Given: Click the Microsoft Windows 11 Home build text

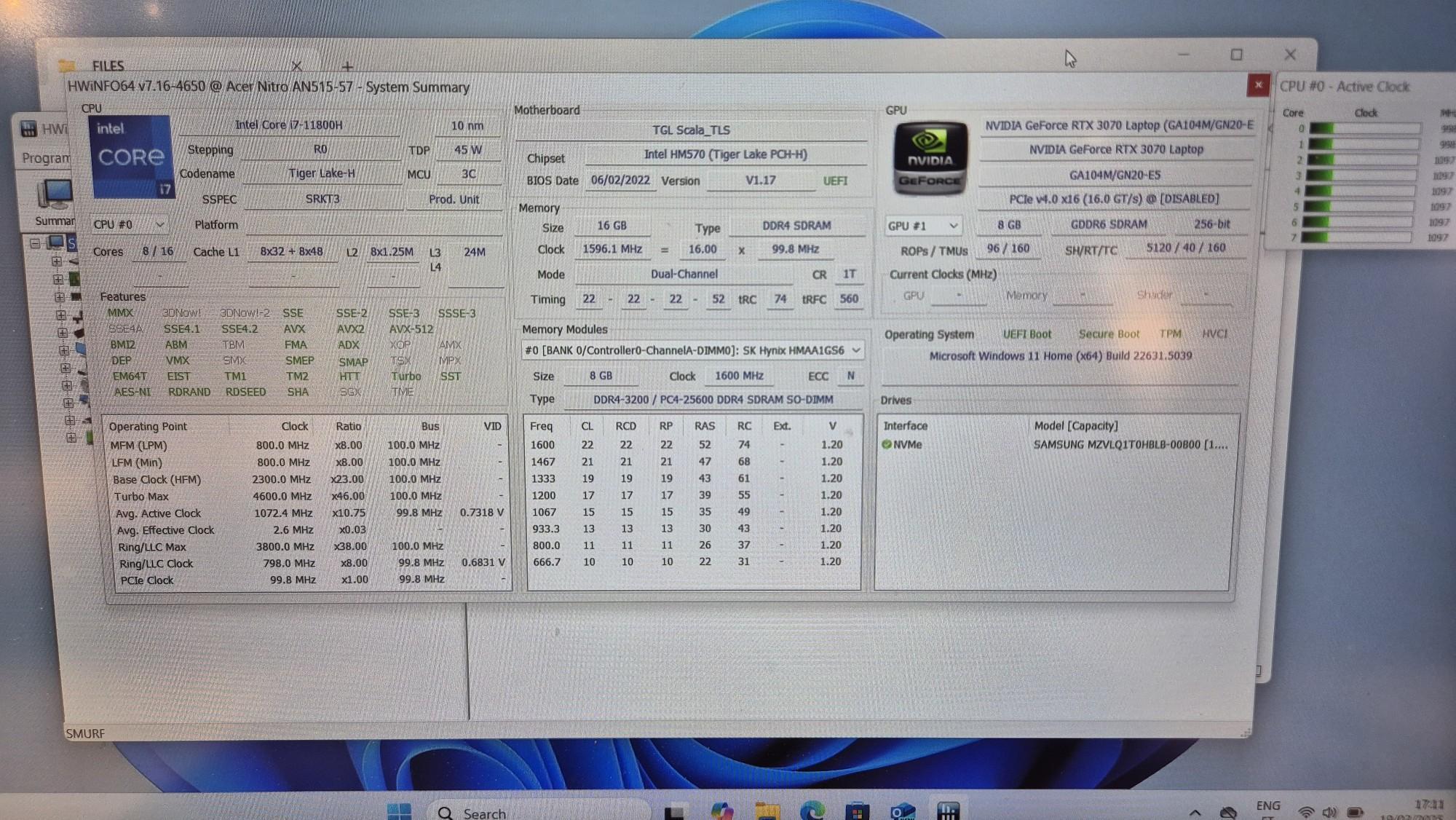Looking at the screenshot, I should (1061, 356).
